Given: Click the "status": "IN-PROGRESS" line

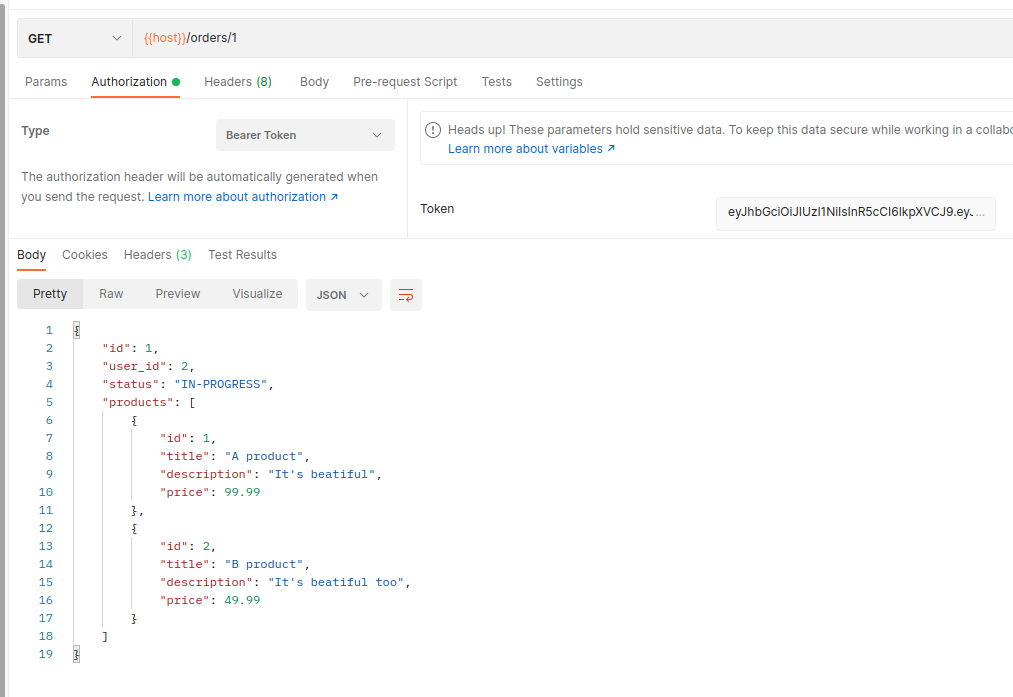Looking at the screenshot, I should [188, 384].
